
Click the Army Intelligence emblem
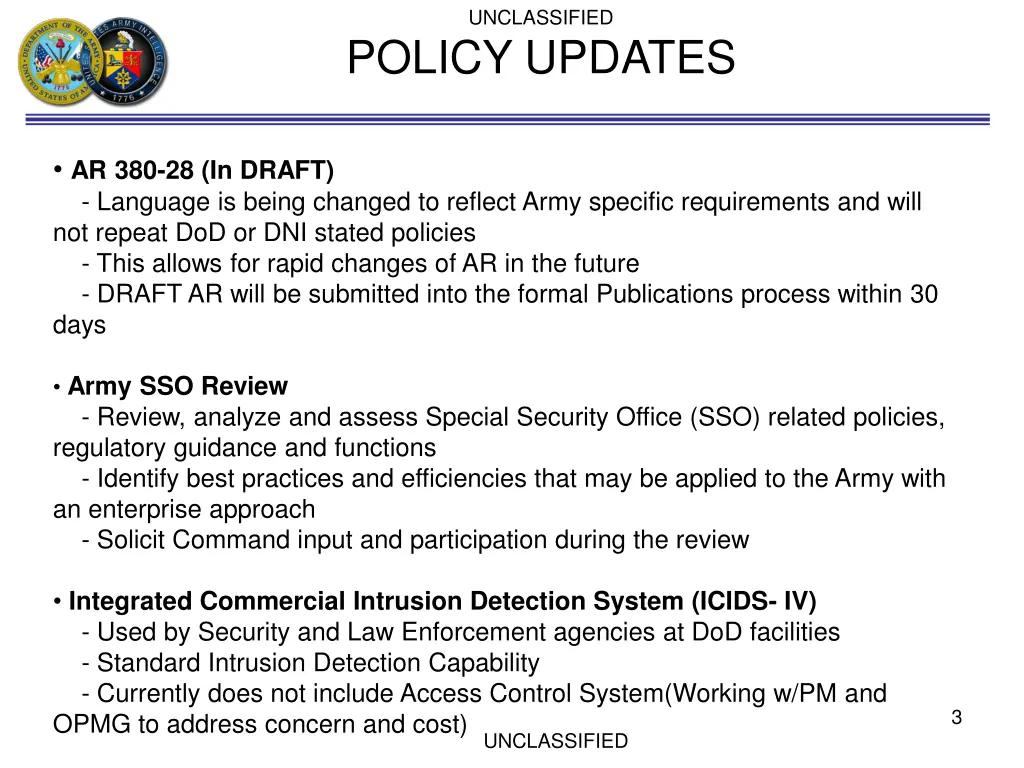pyautogui.click(x=128, y=61)
